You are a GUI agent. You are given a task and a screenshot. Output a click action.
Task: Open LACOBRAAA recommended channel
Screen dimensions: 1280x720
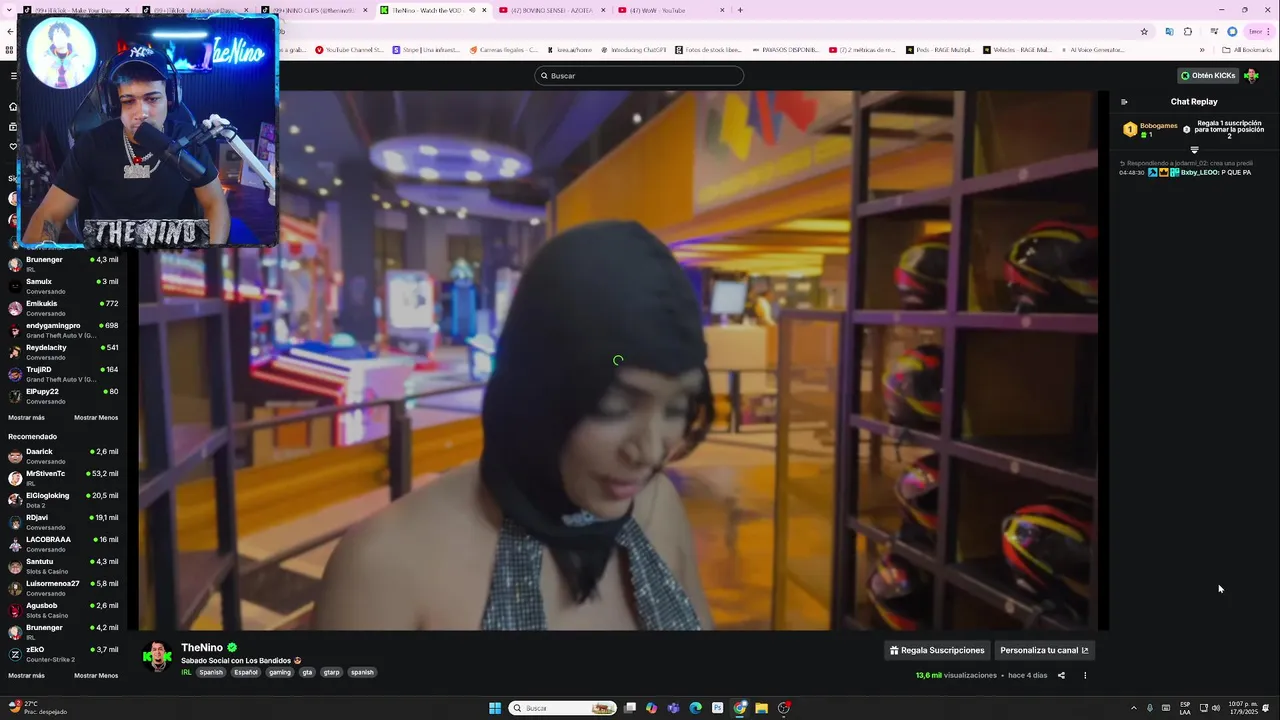pyautogui.click(x=64, y=544)
